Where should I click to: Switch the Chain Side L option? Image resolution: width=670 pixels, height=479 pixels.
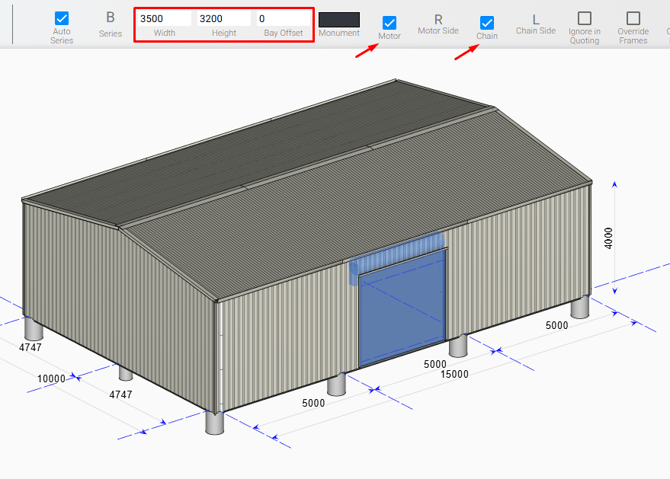[x=535, y=19]
